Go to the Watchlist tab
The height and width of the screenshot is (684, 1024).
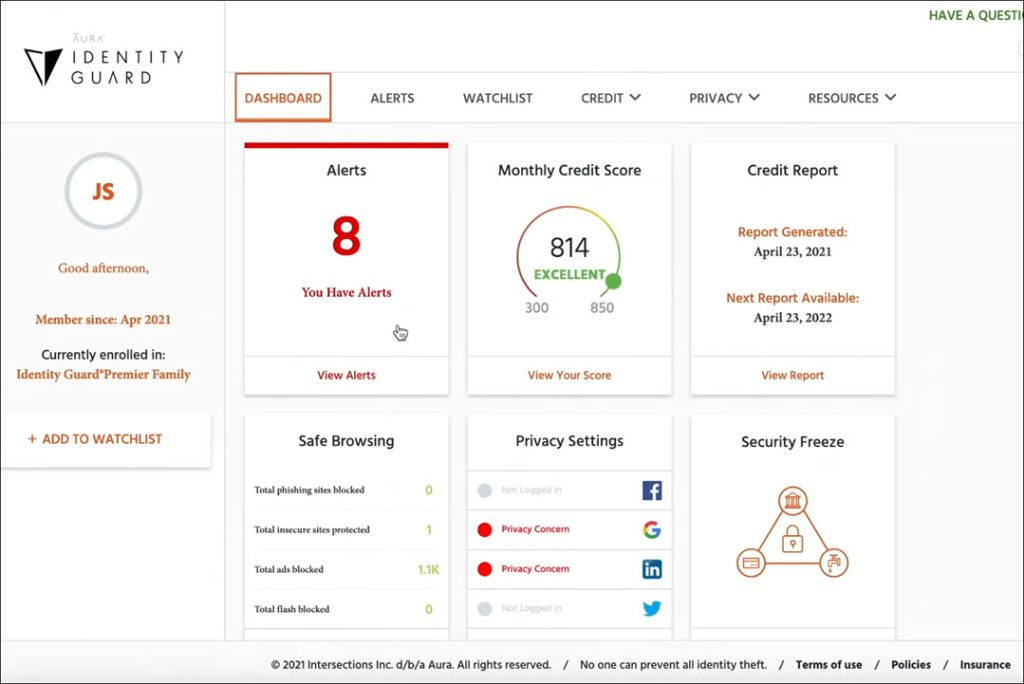pyautogui.click(x=498, y=98)
